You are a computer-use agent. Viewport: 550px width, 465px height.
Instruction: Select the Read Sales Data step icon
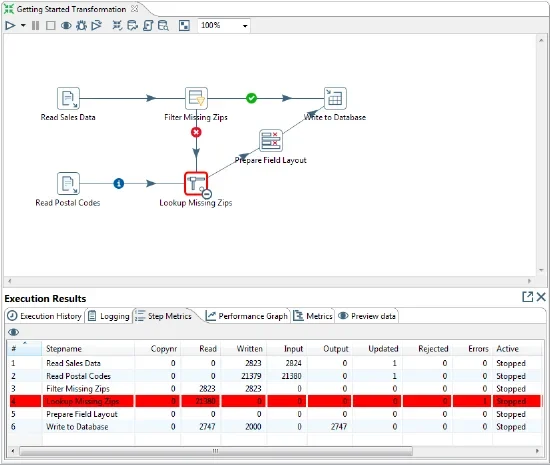coord(68,98)
